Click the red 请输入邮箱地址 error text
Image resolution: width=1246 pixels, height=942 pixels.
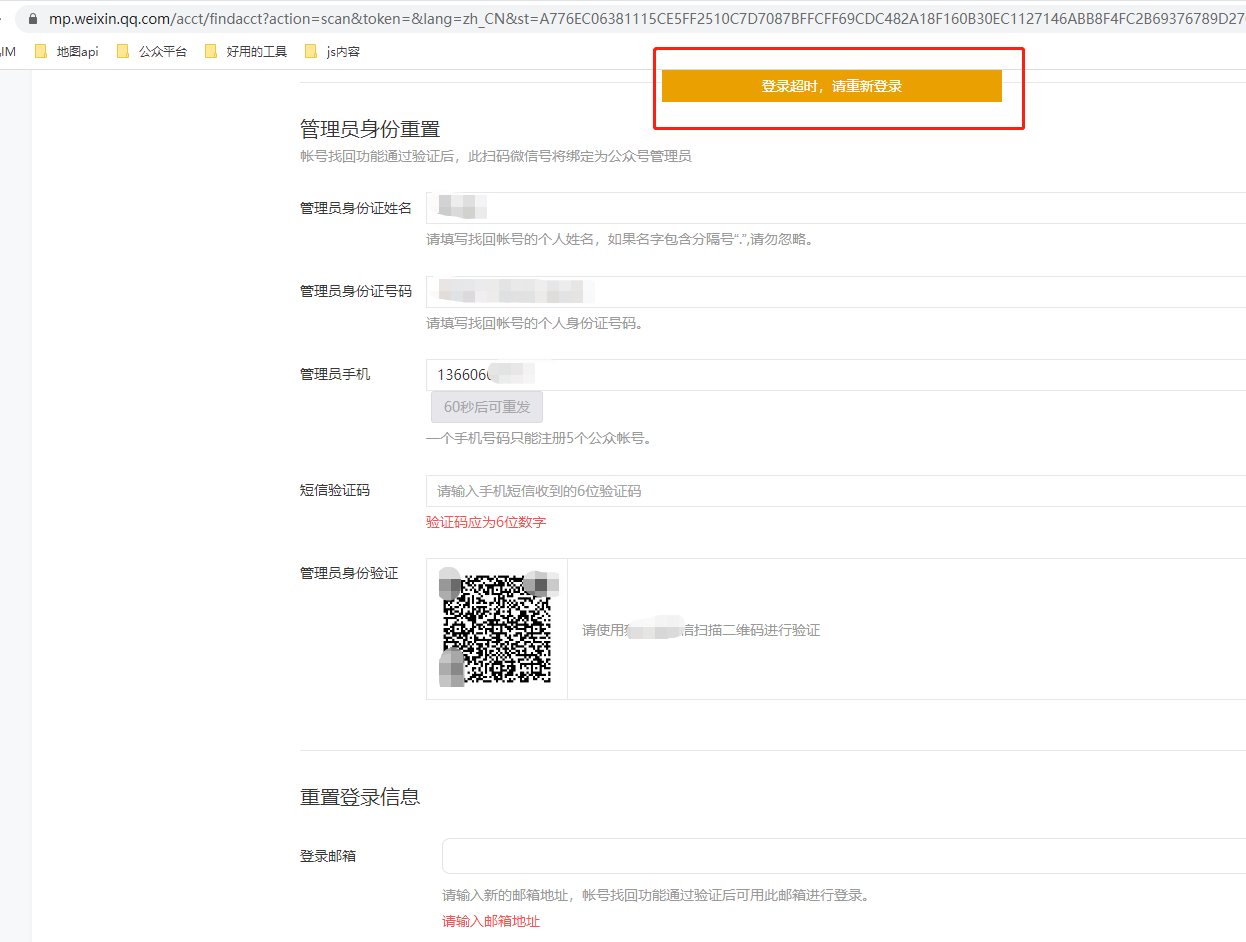[491, 921]
